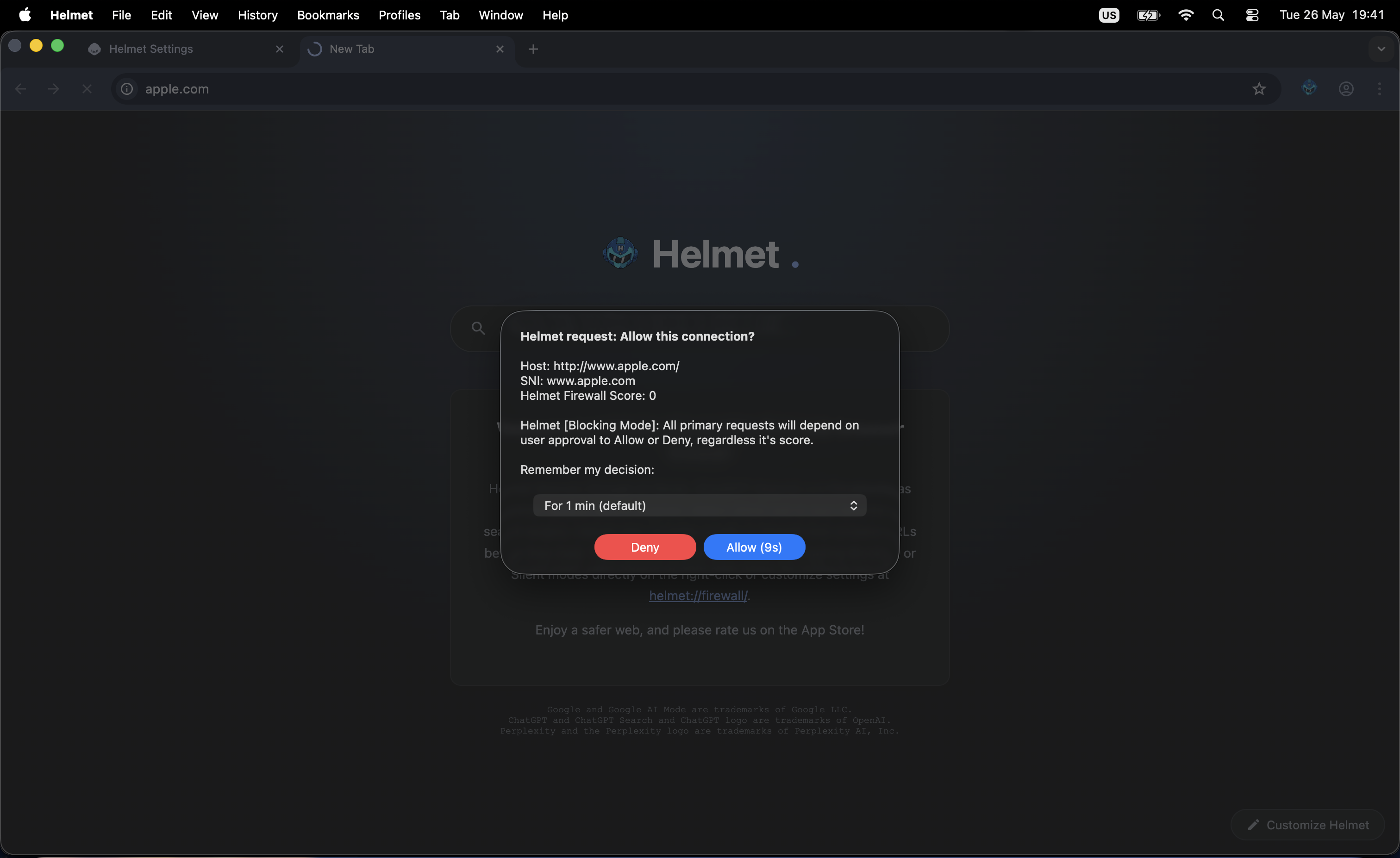This screenshot has width=1400, height=858.
Task: Go back to the previous page
Action: pos(20,89)
